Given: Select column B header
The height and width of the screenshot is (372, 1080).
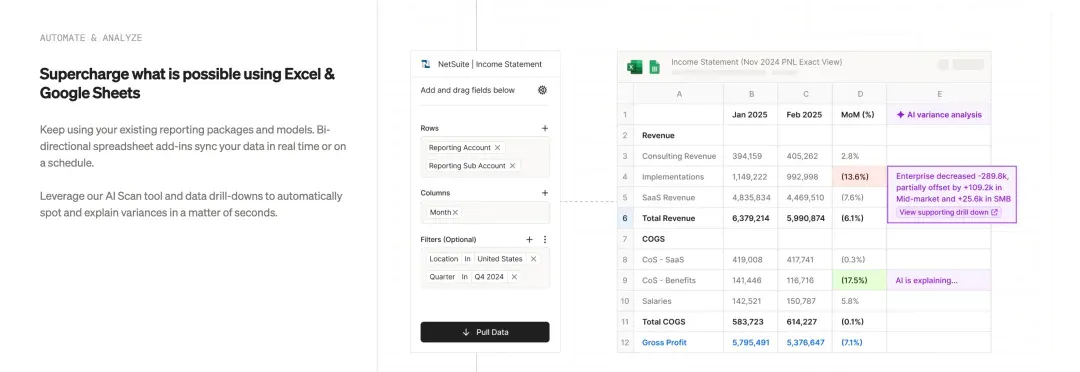Looking at the screenshot, I should [751, 94].
